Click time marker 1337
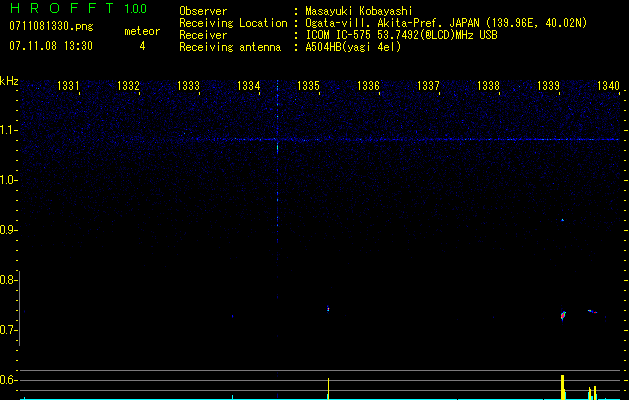This screenshot has height=400, width=629. point(428,85)
